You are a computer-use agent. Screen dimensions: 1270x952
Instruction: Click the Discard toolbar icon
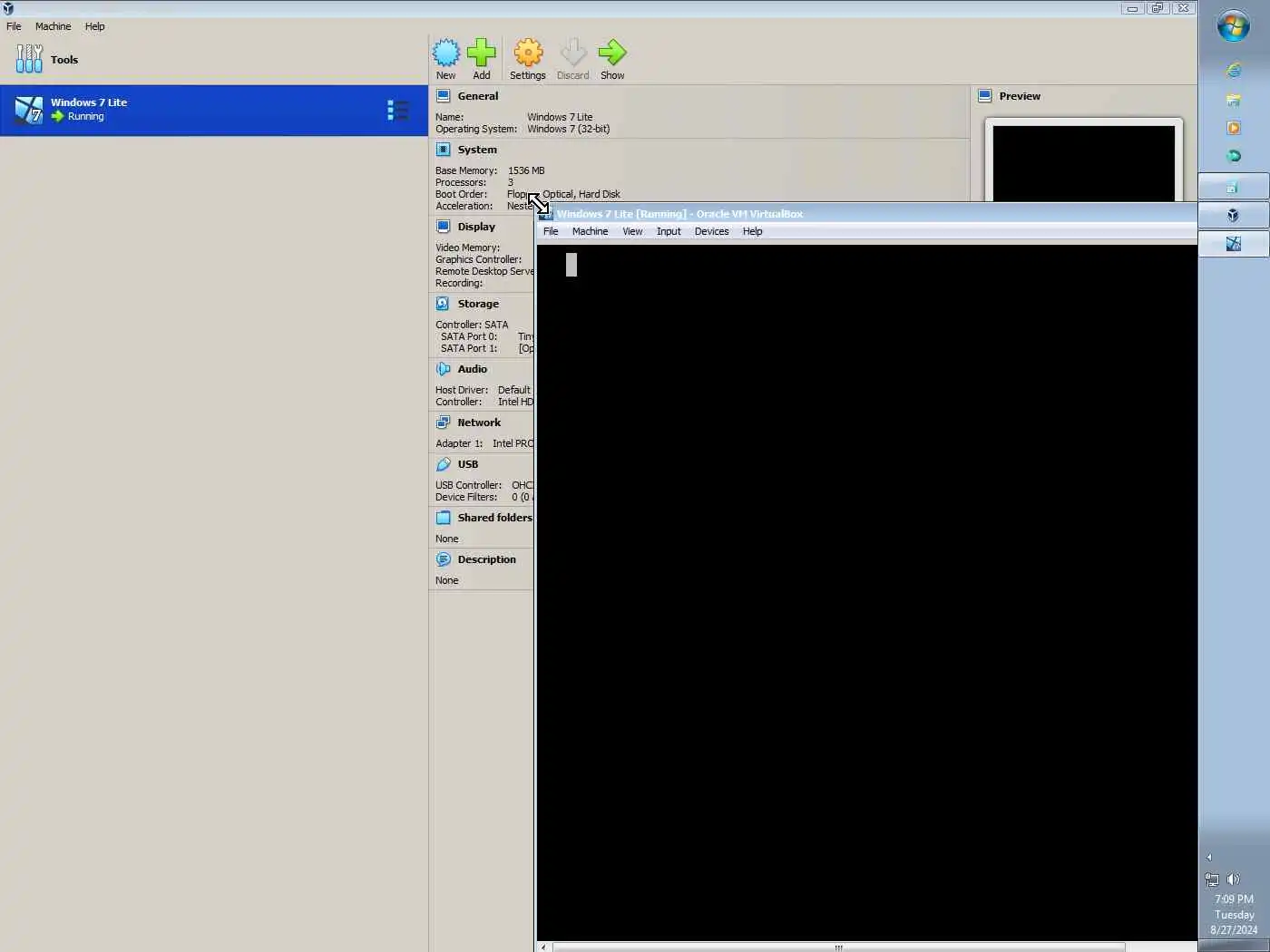click(573, 53)
